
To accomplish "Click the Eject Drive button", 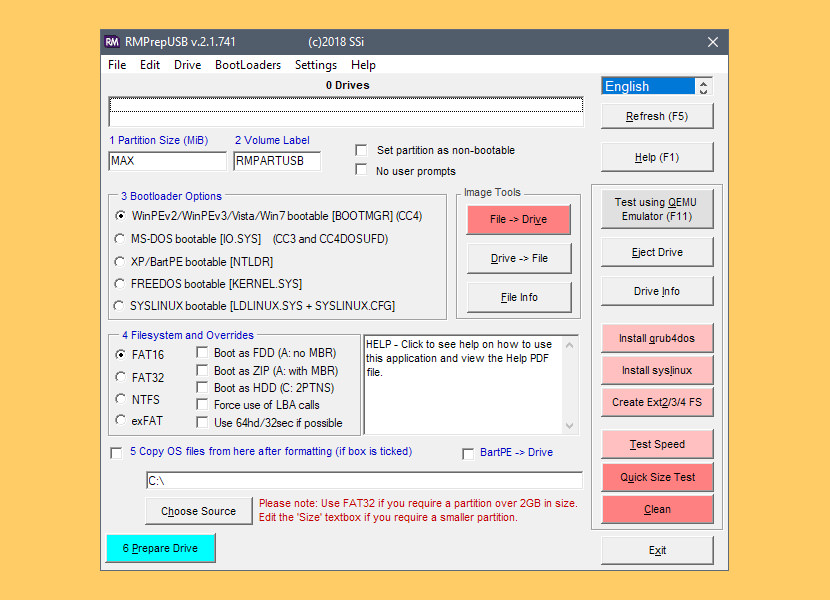I will pyautogui.click(x=657, y=253).
